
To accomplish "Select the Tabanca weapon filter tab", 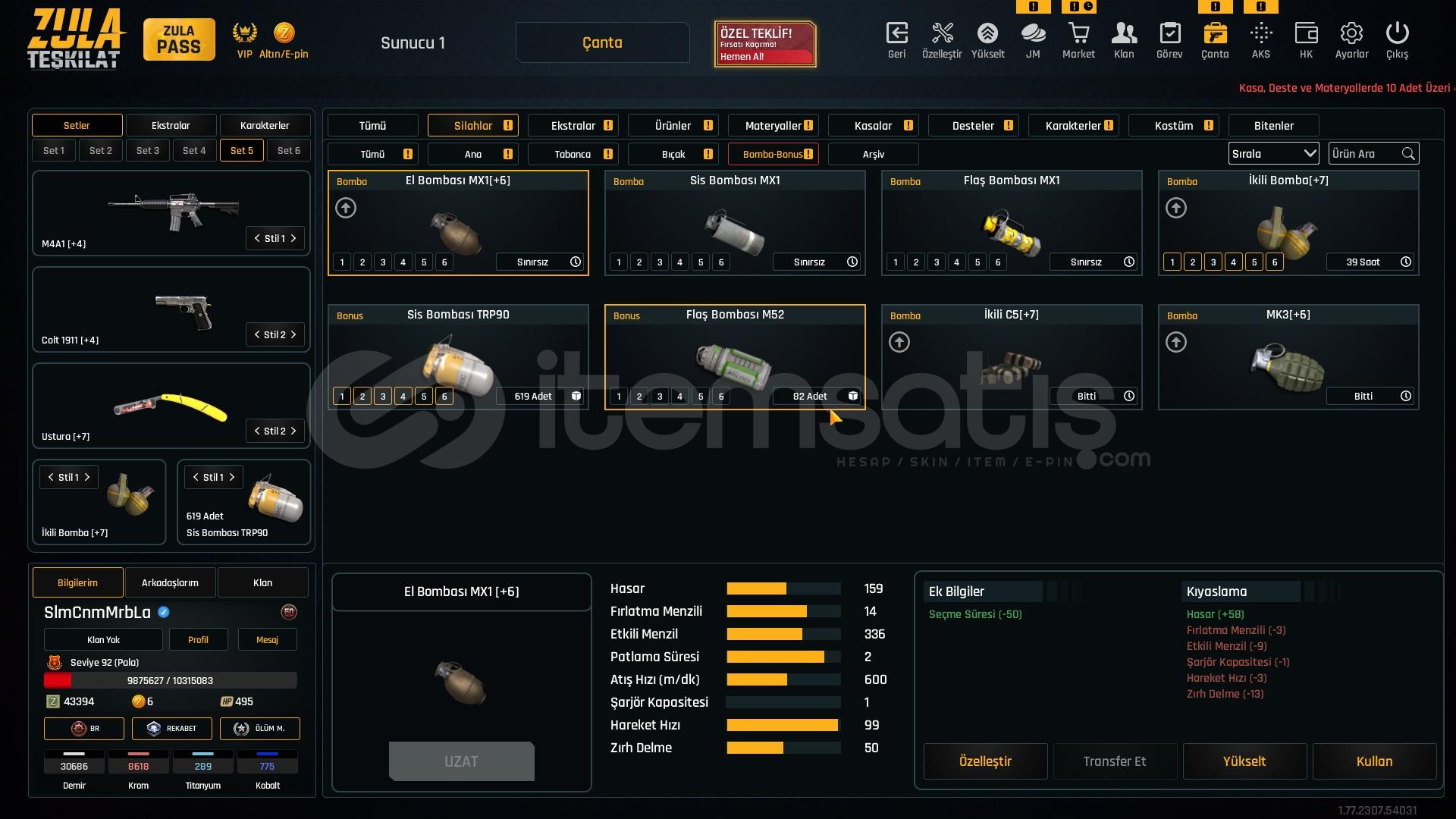I will pyautogui.click(x=573, y=154).
